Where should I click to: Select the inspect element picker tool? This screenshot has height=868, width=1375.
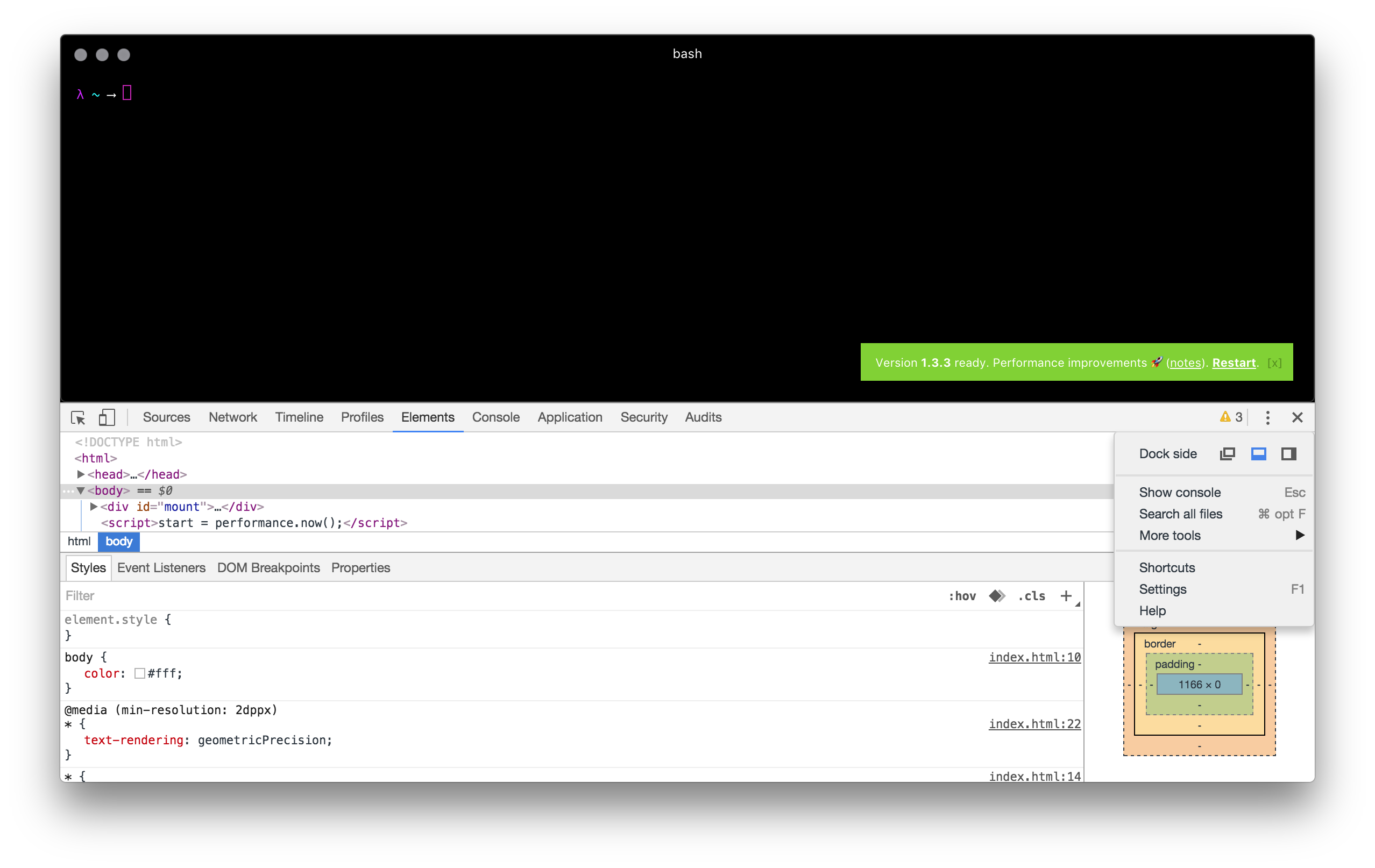coord(77,417)
